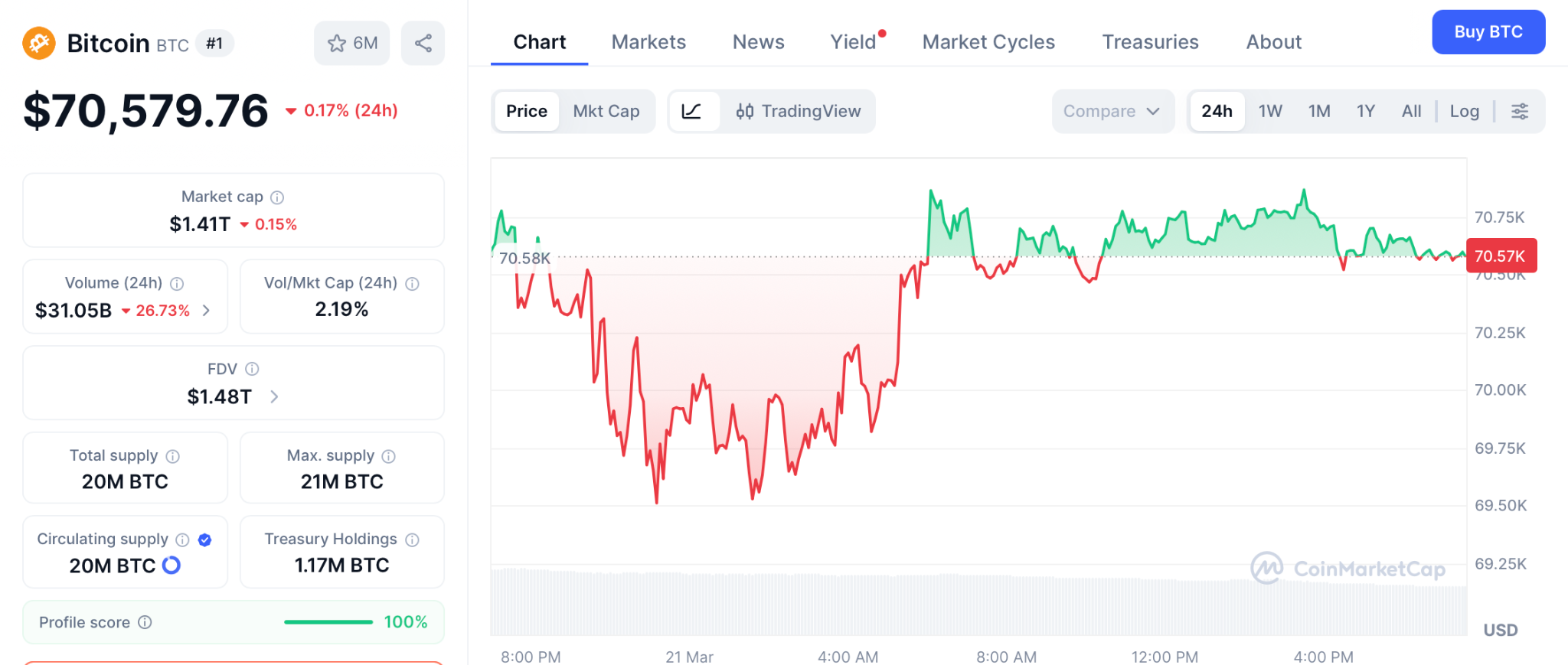Switch to the line chart view icon
Screen dimensions: 1568x665
(692, 112)
